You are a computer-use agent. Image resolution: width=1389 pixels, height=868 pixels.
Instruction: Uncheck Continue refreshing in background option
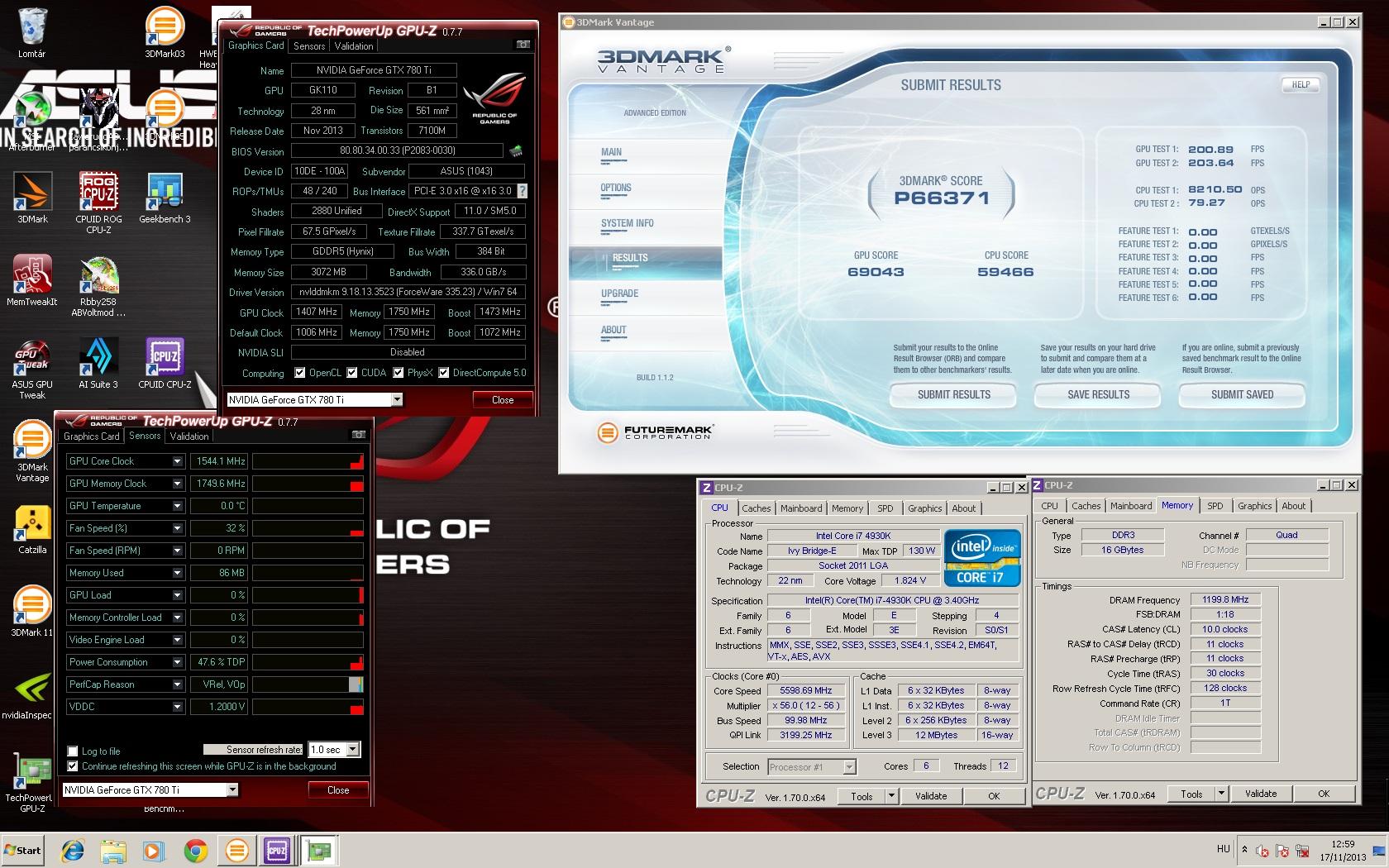point(73,766)
